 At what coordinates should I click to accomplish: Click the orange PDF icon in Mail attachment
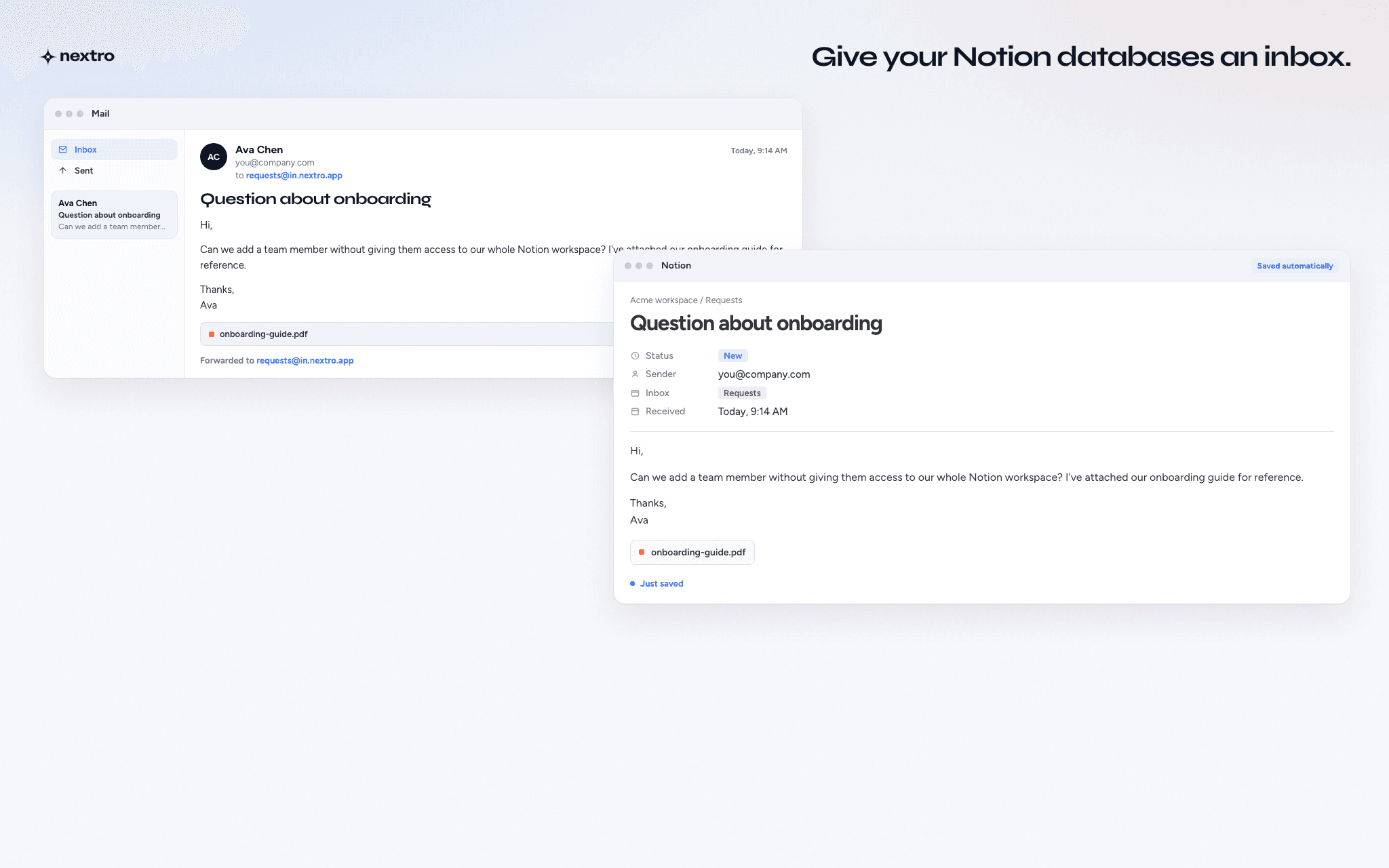(212, 334)
